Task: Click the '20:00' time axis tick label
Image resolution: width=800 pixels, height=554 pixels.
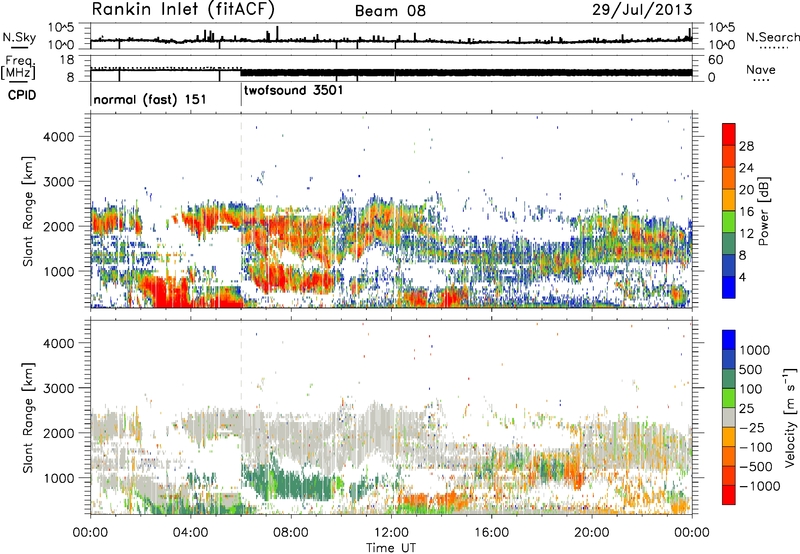Action: tap(592, 533)
